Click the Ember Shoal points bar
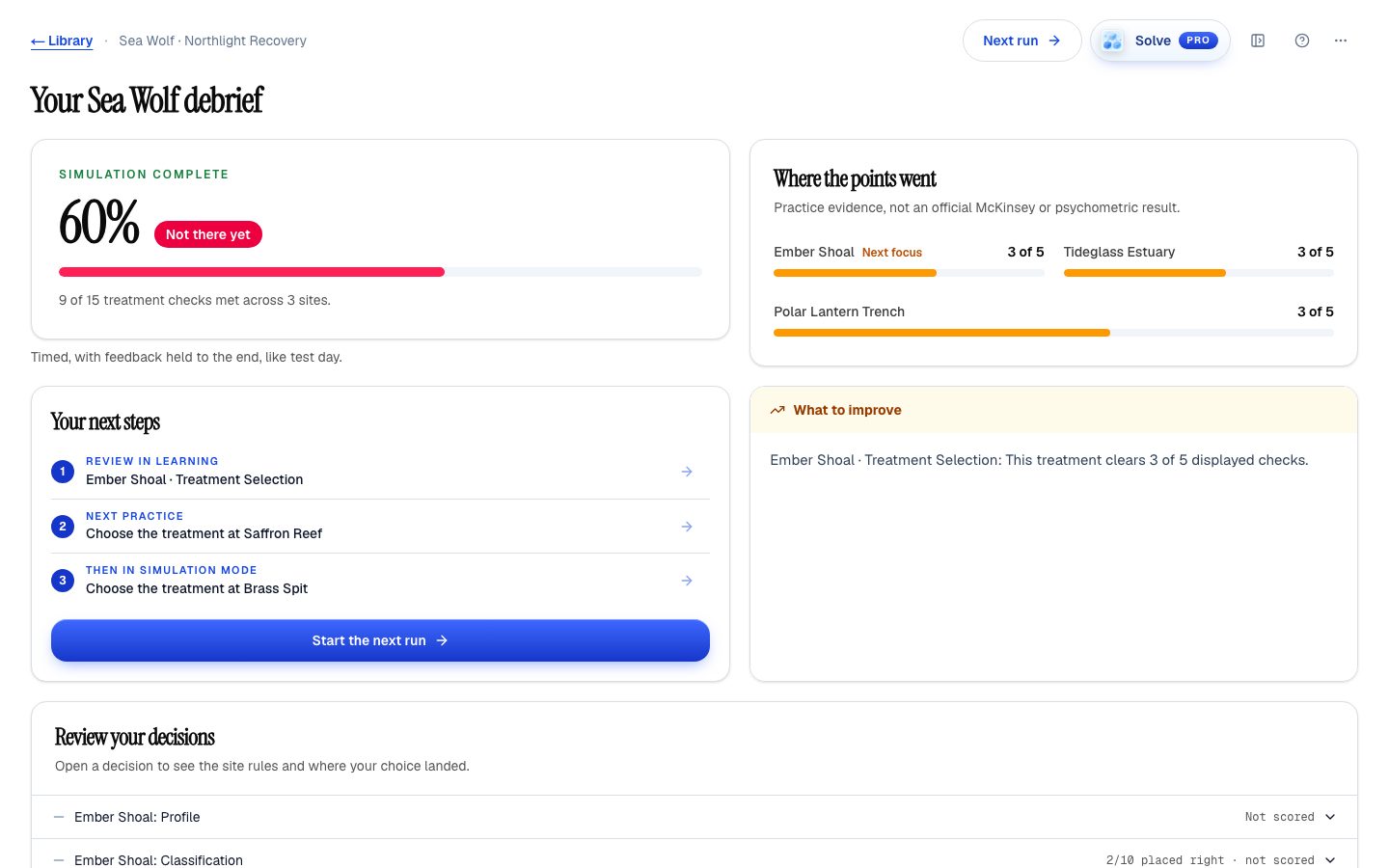This screenshot has height=868, width=1389. pos(909,273)
